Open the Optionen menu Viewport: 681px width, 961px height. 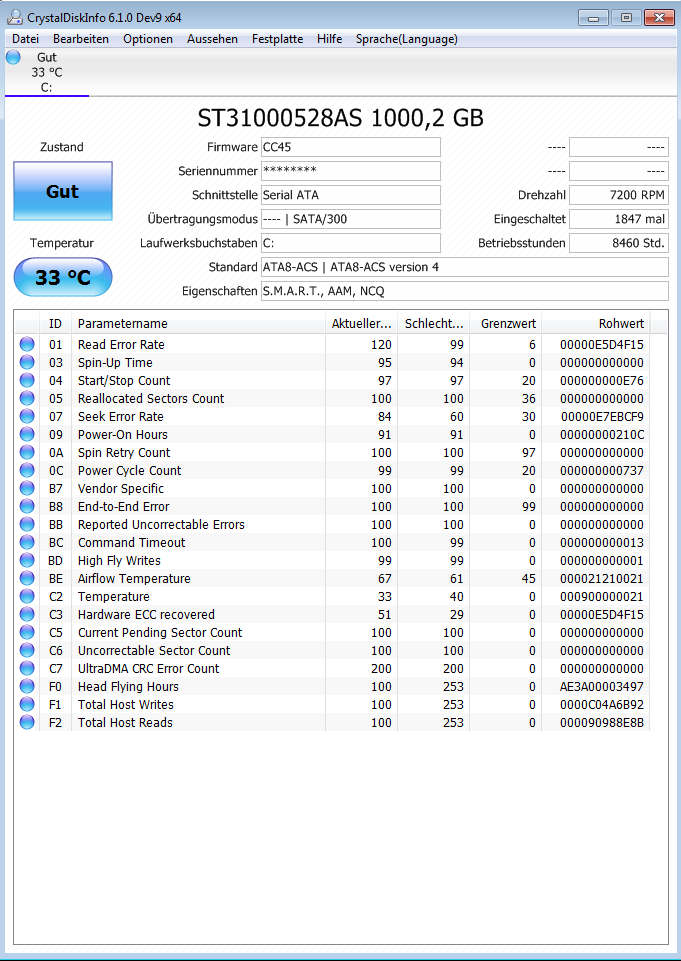148,39
